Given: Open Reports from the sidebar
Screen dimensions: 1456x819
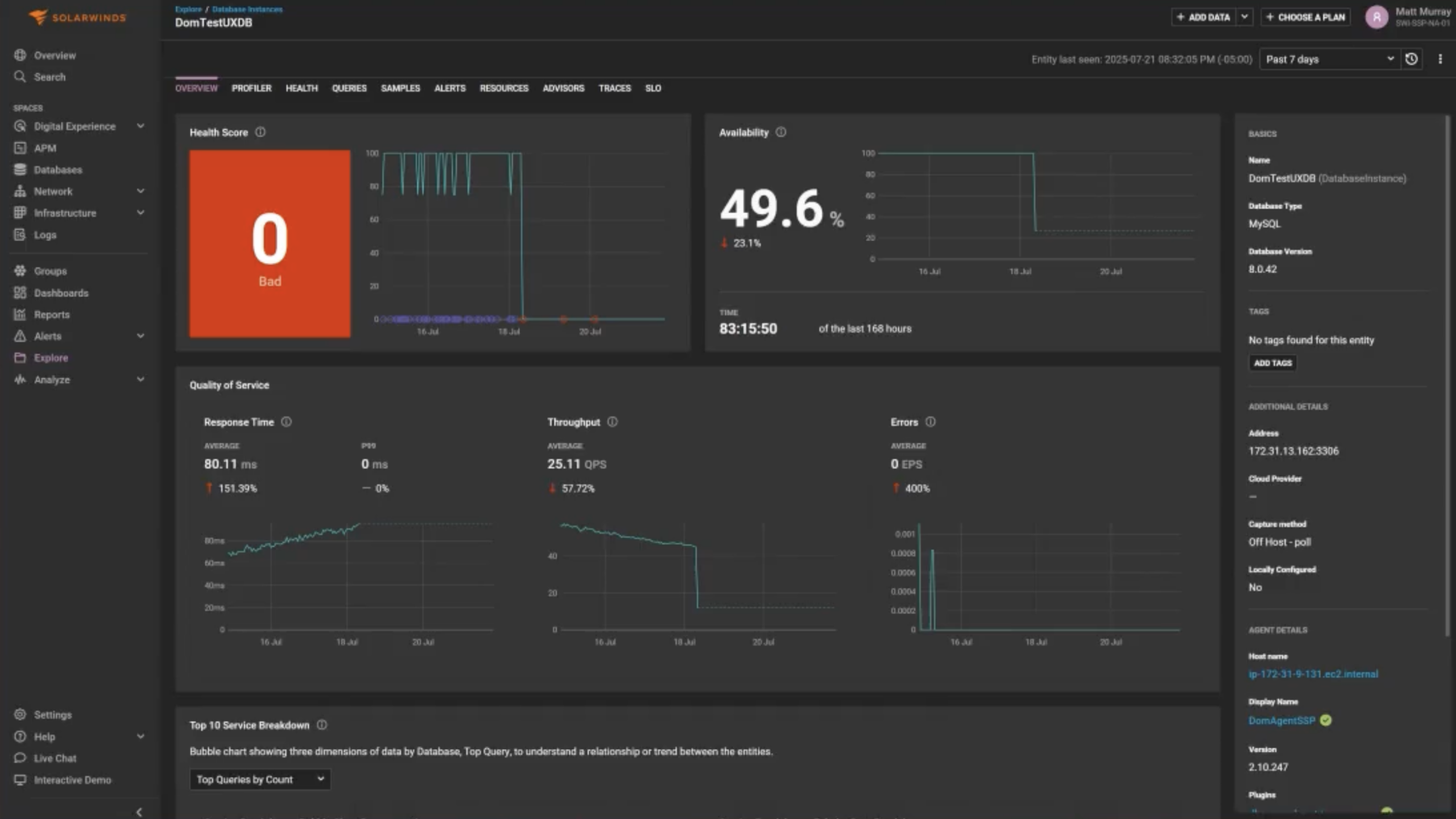Looking at the screenshot, I should 20,314.
